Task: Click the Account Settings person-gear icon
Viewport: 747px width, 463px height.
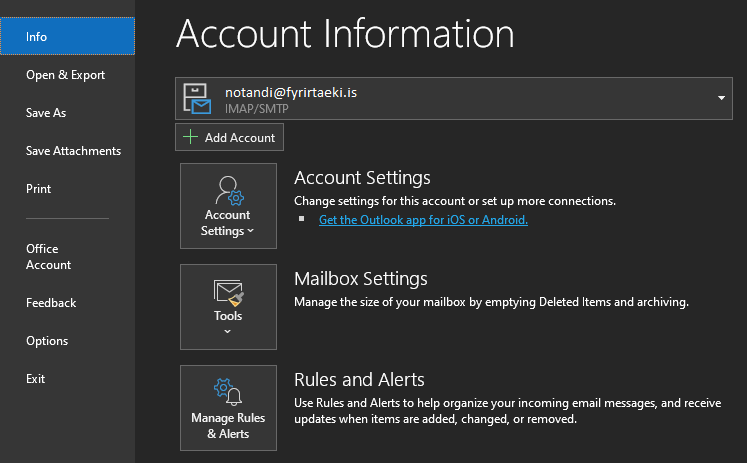Action: (229, 190)
